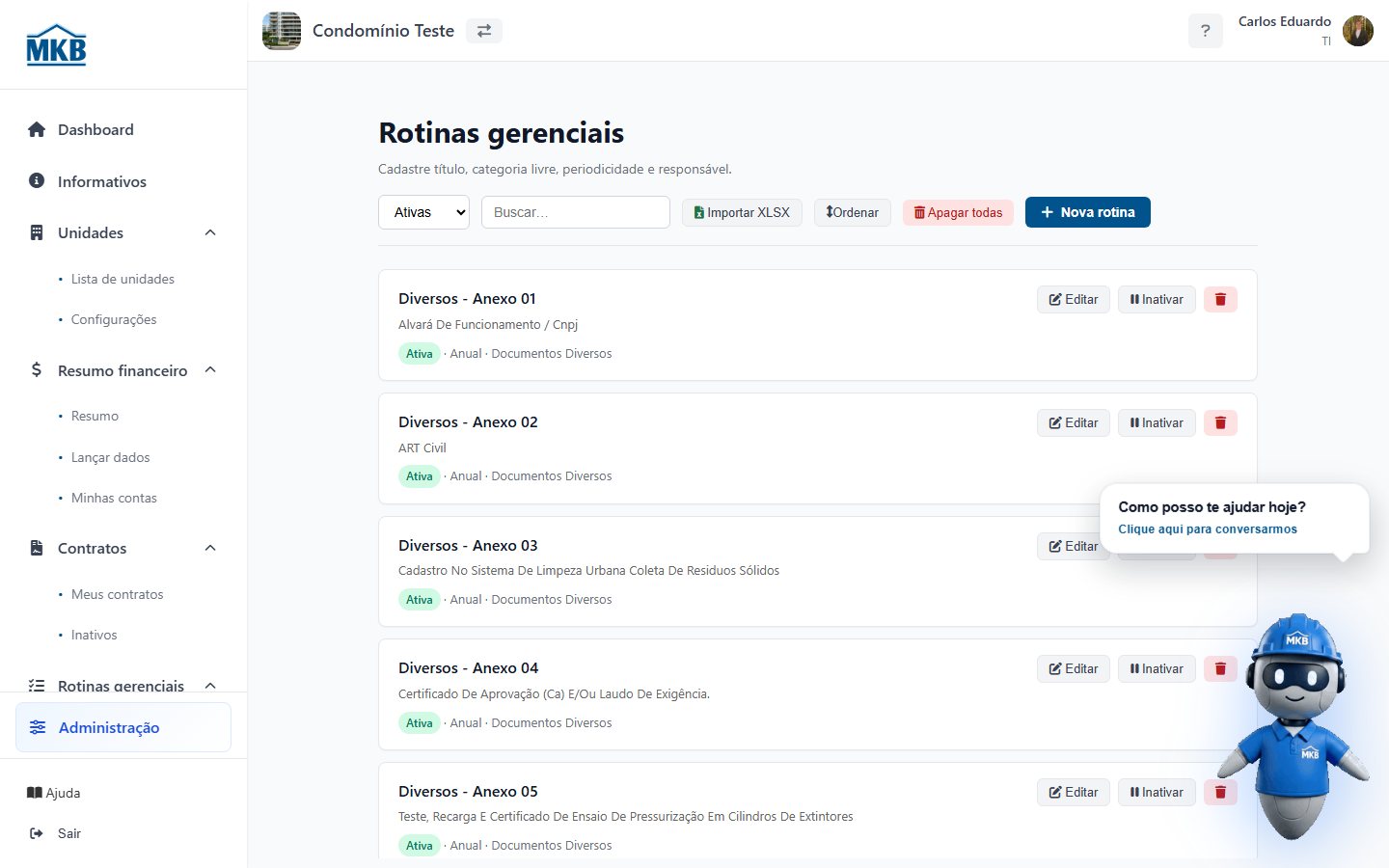1389x868 pixels.
Task: Click the Unidades building icon
Action: [37, 232]
